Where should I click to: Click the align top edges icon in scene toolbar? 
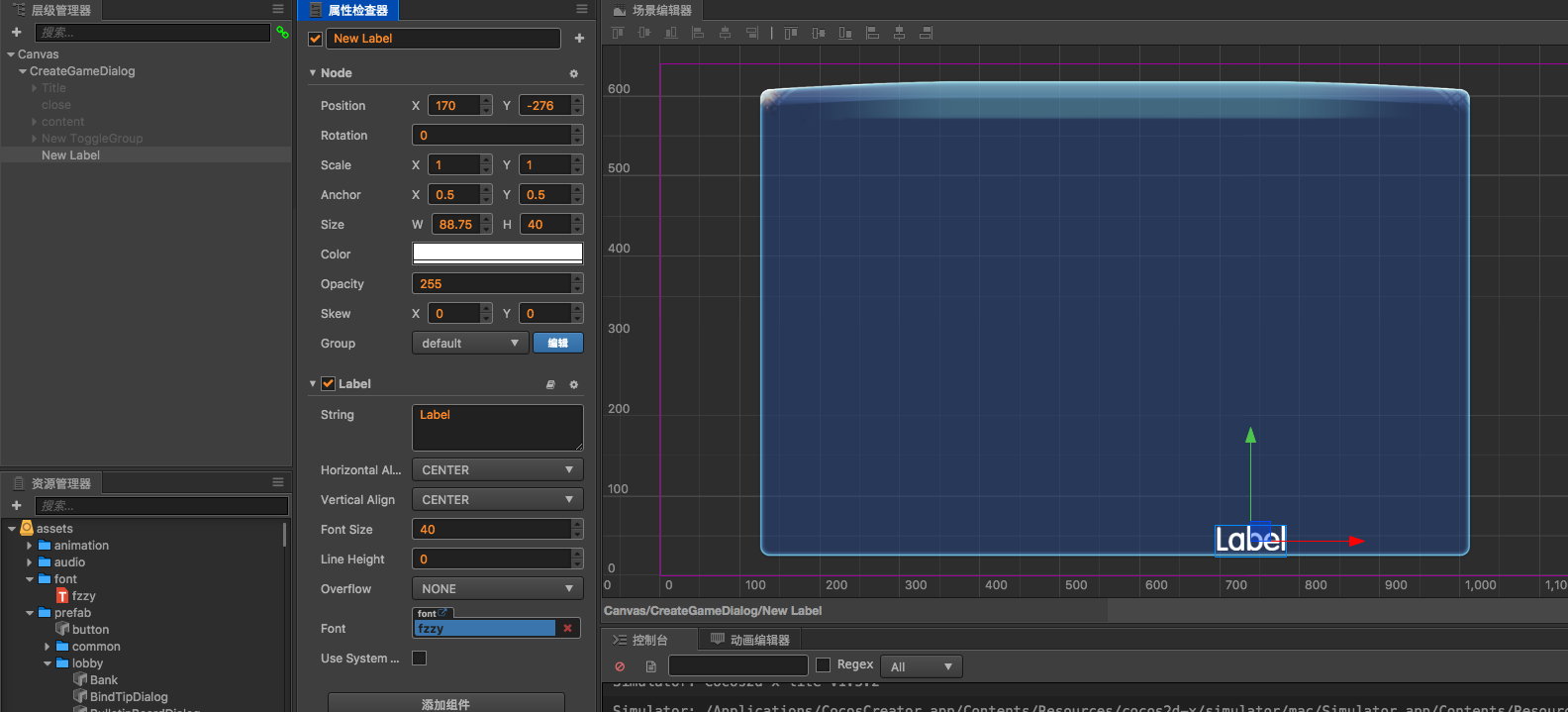(618, 33)
